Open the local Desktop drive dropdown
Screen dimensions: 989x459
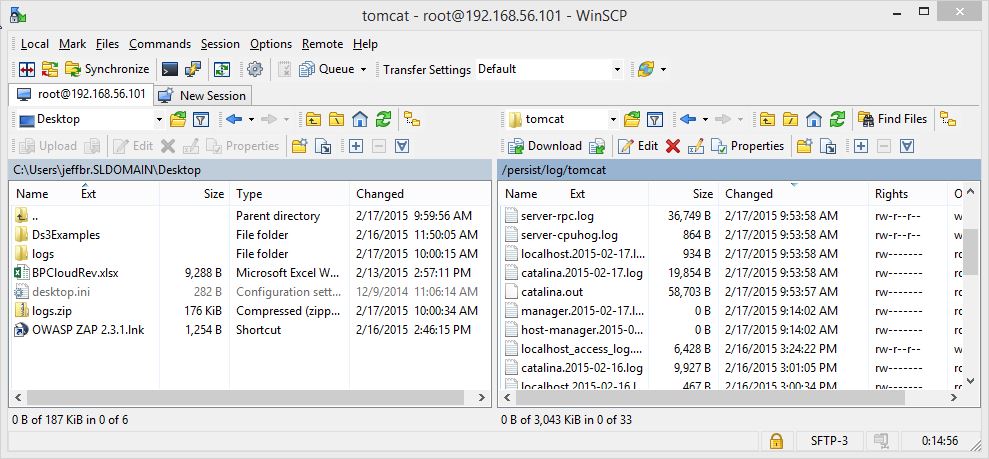pos(160,119)
